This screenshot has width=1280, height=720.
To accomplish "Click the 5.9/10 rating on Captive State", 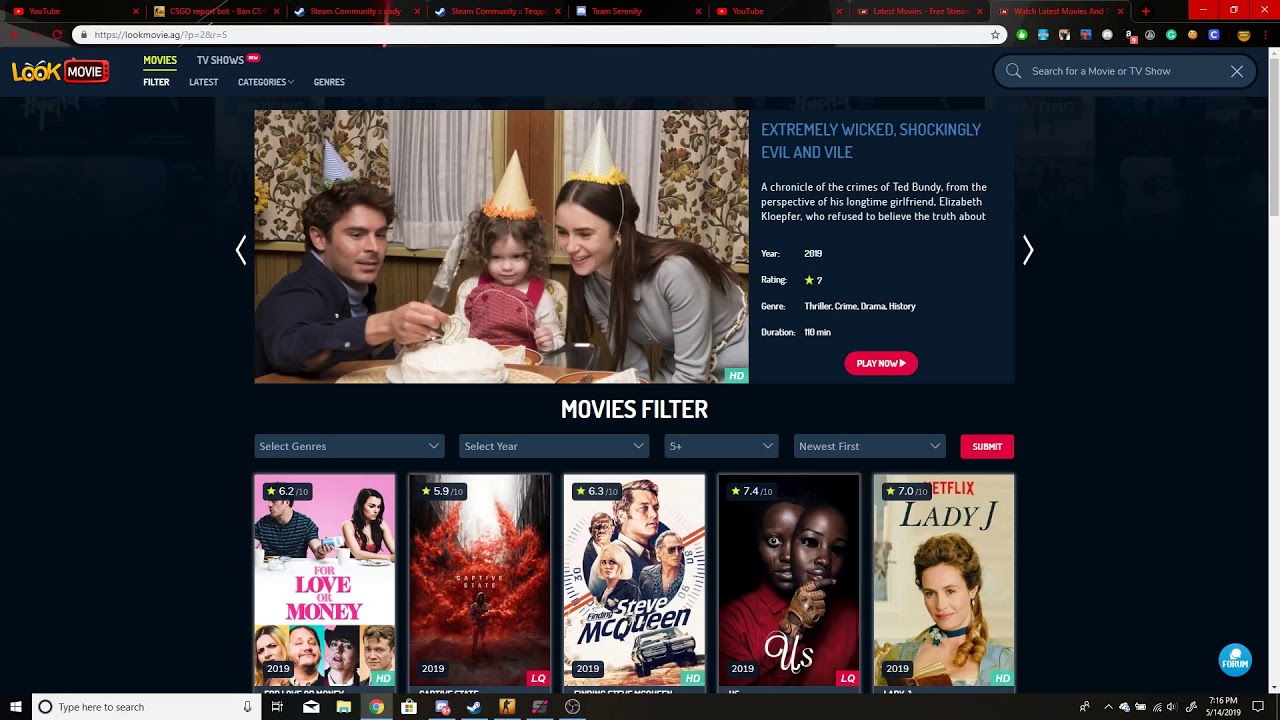I will point(442,491).
